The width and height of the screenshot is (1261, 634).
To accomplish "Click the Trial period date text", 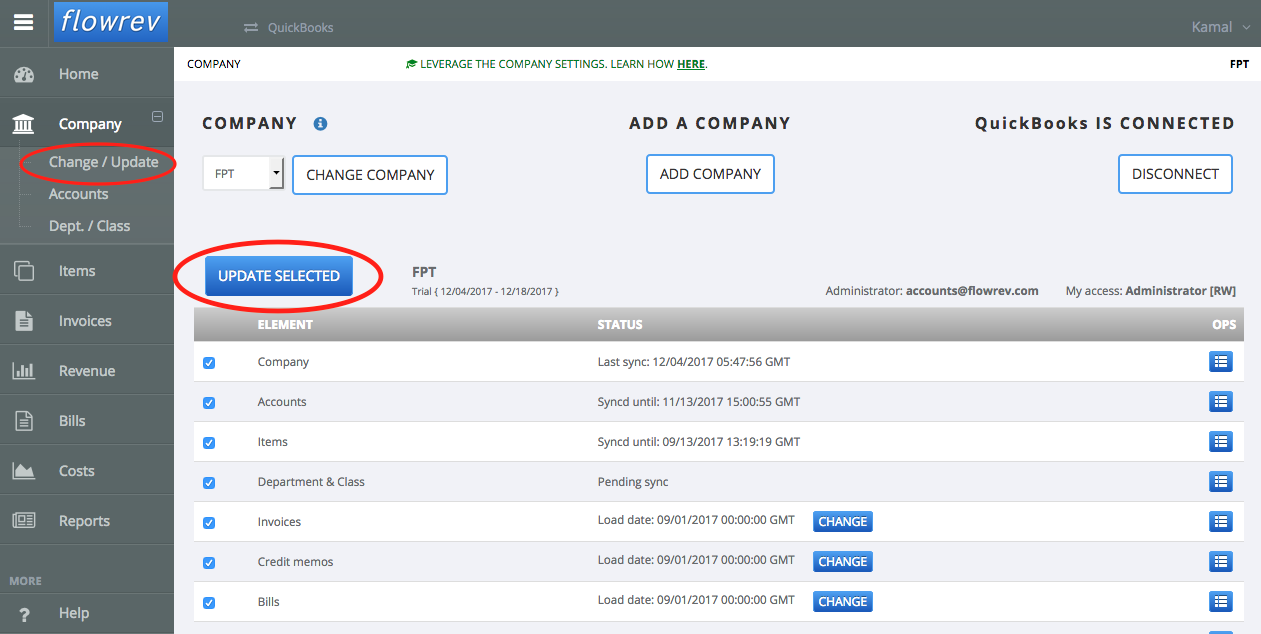I will click(485, 291).
